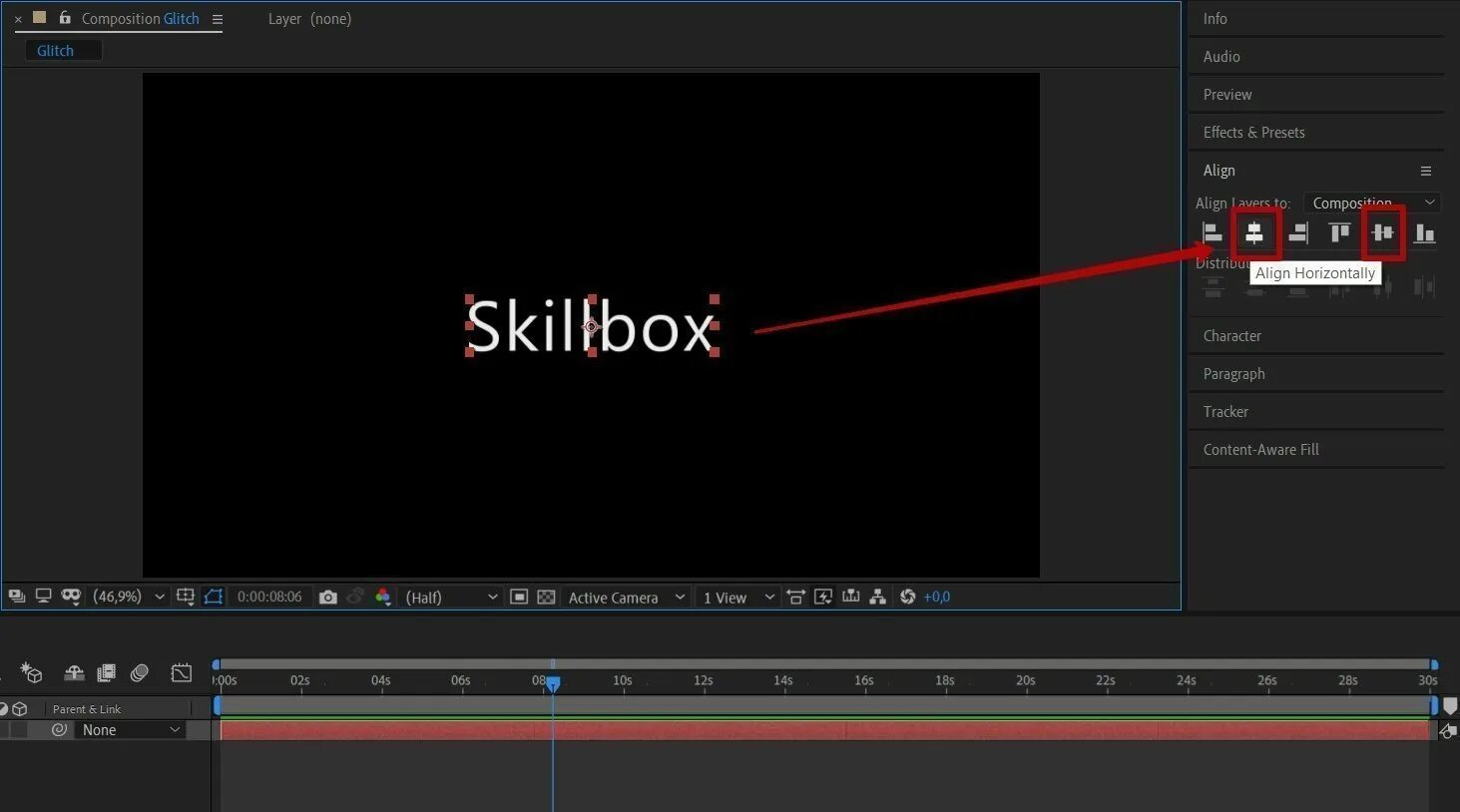Click the blue current time indicator
Viewport: 1460px width, 812px height.
point(553,683)
